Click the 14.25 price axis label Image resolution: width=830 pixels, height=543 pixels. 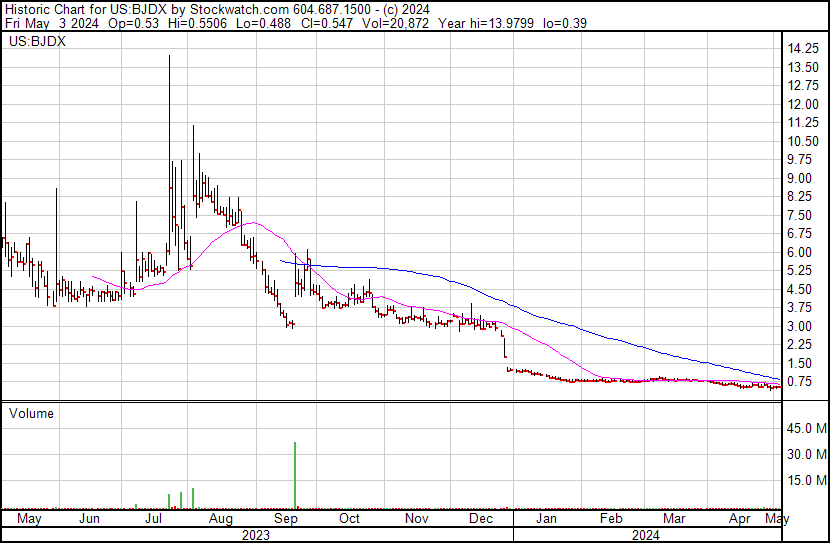coord(803,49)
